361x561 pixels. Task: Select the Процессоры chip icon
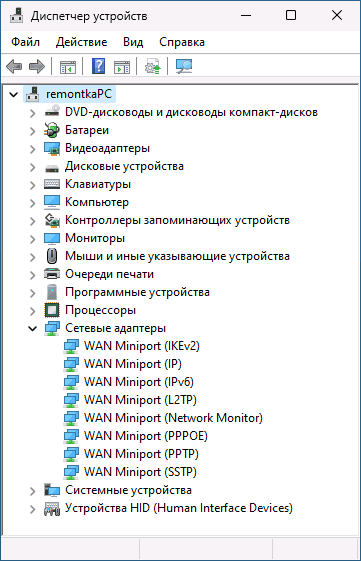pos(52,310)
